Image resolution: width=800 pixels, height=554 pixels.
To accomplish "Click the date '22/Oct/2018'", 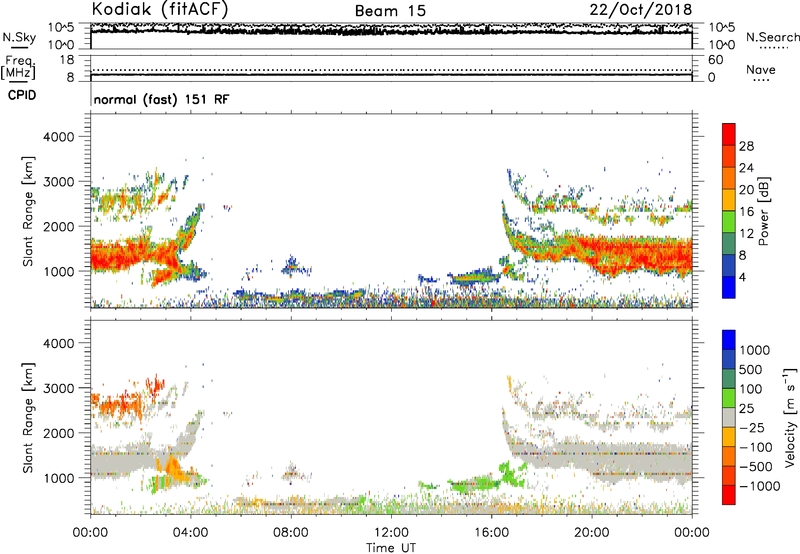I will 641,10.
